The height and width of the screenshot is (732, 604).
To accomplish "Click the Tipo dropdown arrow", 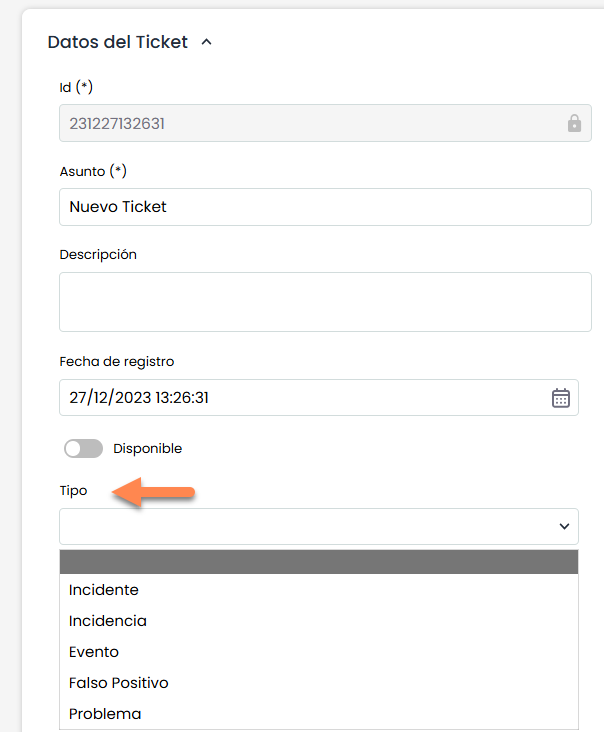I will (x=565, y=526).
